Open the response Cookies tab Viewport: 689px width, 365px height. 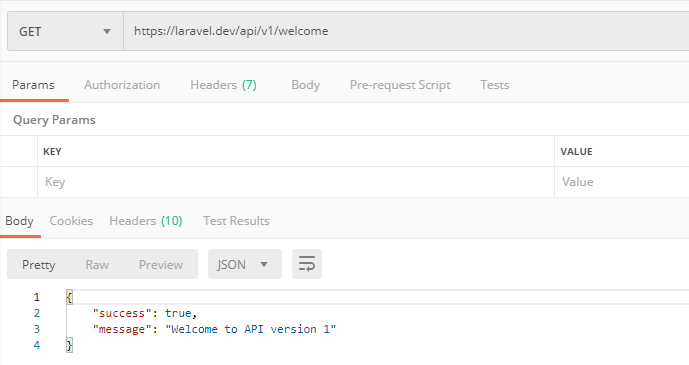pyautogui.click(x=71, y=220)
